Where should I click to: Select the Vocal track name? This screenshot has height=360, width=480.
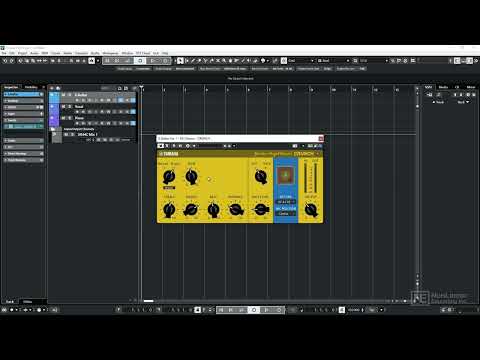(x=79, y=107)
